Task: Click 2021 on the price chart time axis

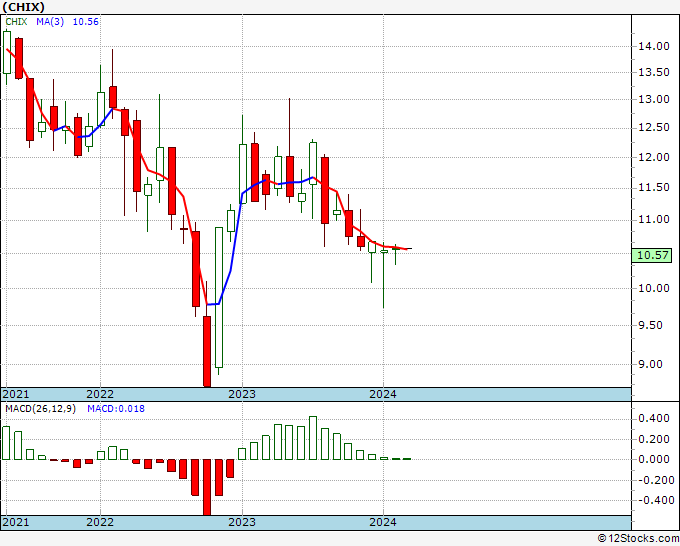Action: (x=16, y=394)
